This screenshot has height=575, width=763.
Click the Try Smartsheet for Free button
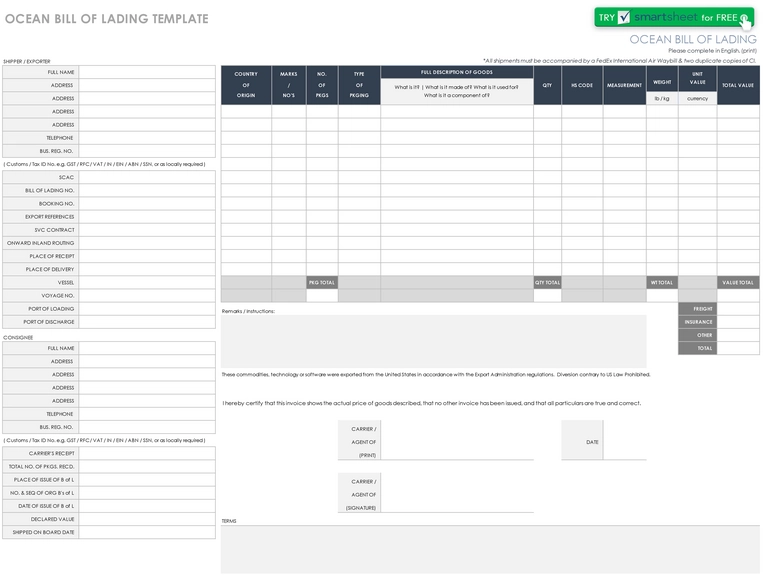674,18
